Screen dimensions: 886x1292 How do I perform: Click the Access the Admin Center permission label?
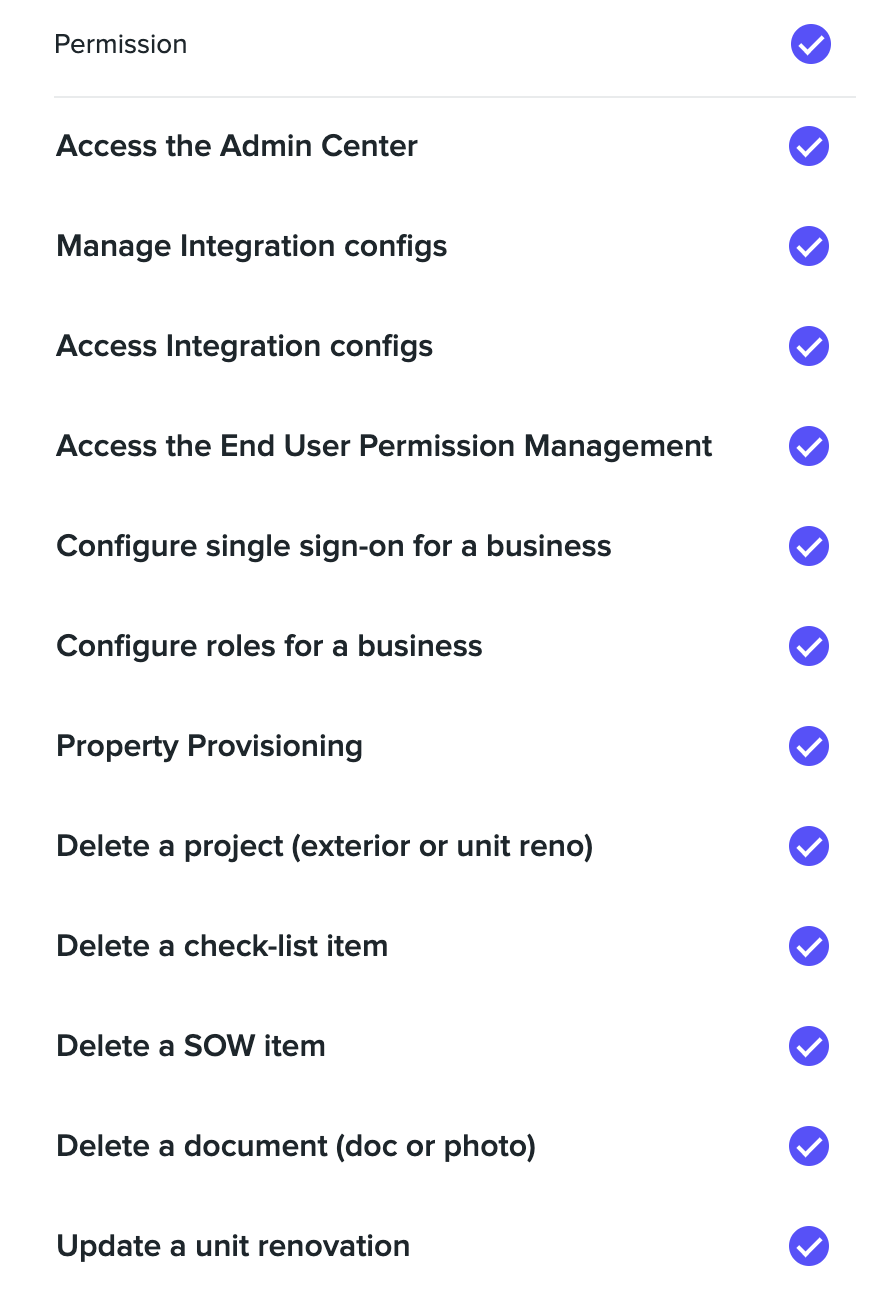(237, 146)
